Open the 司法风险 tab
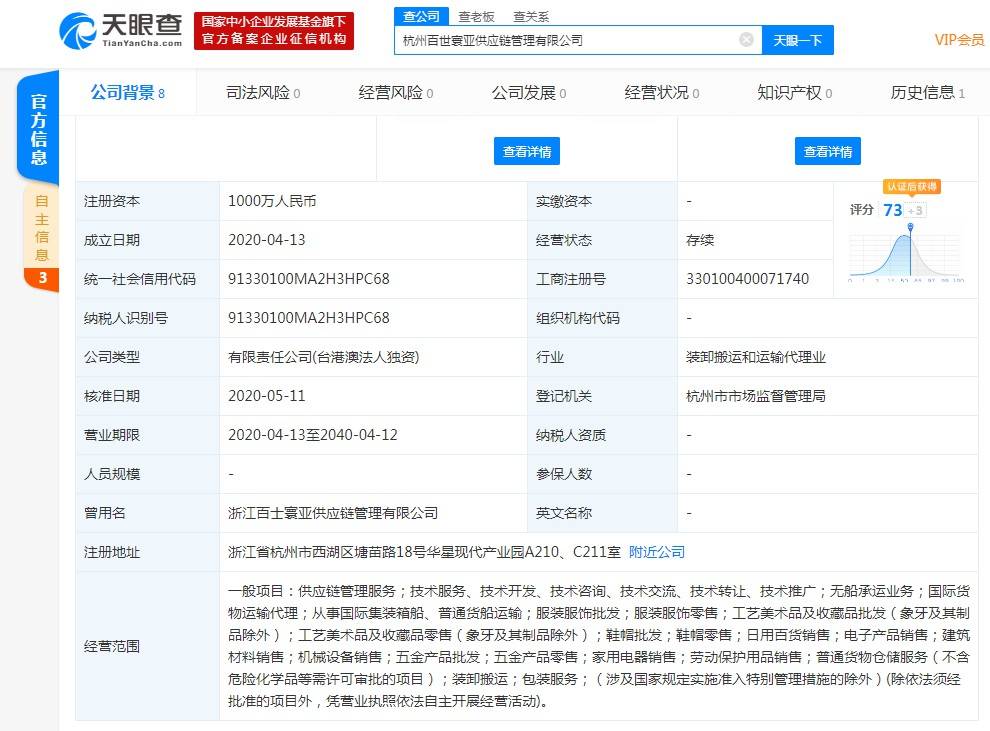Image resolution: width=990 pixels, height=731 pixels. tap(263, 93)
